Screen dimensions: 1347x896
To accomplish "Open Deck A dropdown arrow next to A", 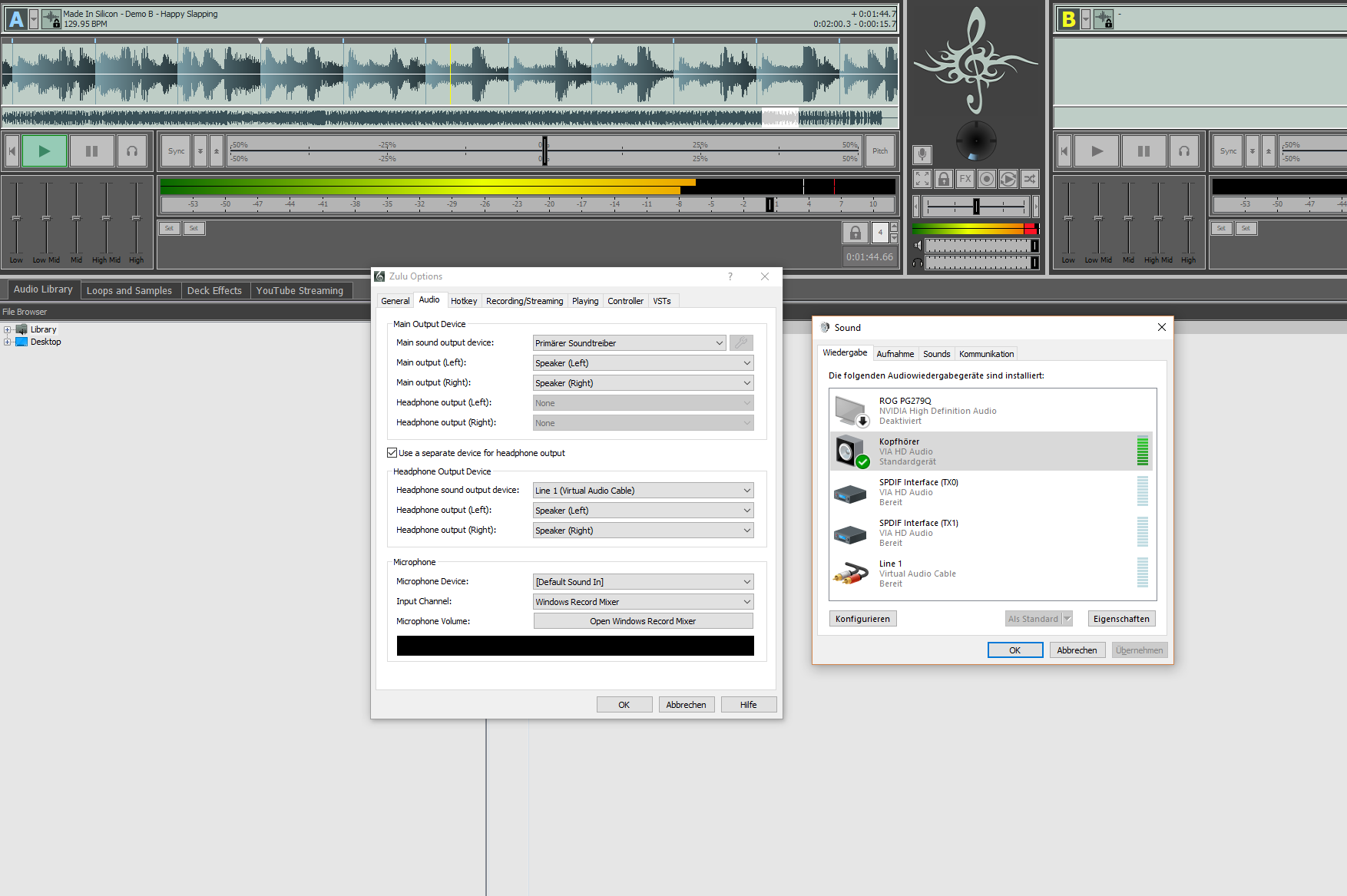I will pos(34,18).
